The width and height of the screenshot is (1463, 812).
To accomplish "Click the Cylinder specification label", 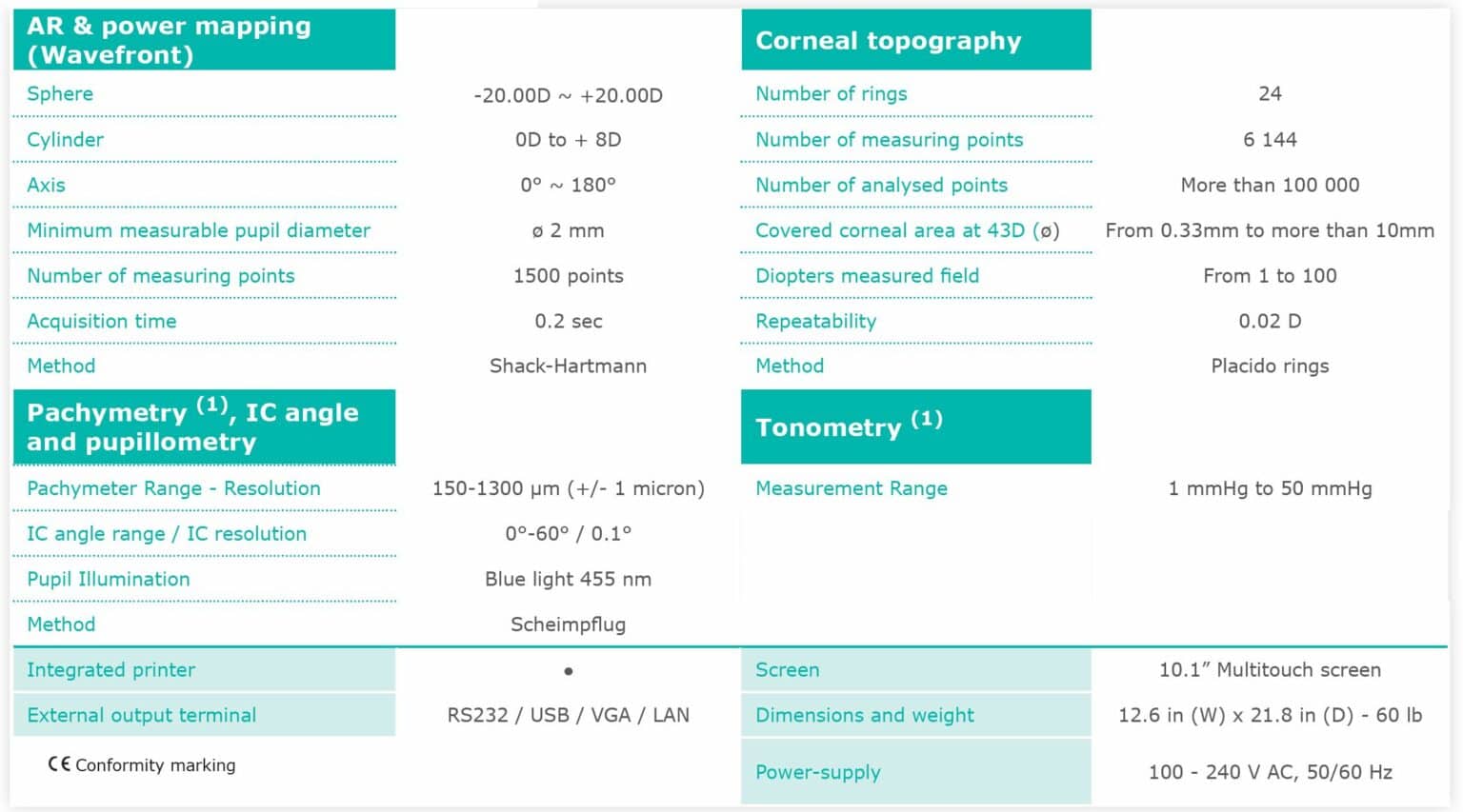I will click(65, 139).
